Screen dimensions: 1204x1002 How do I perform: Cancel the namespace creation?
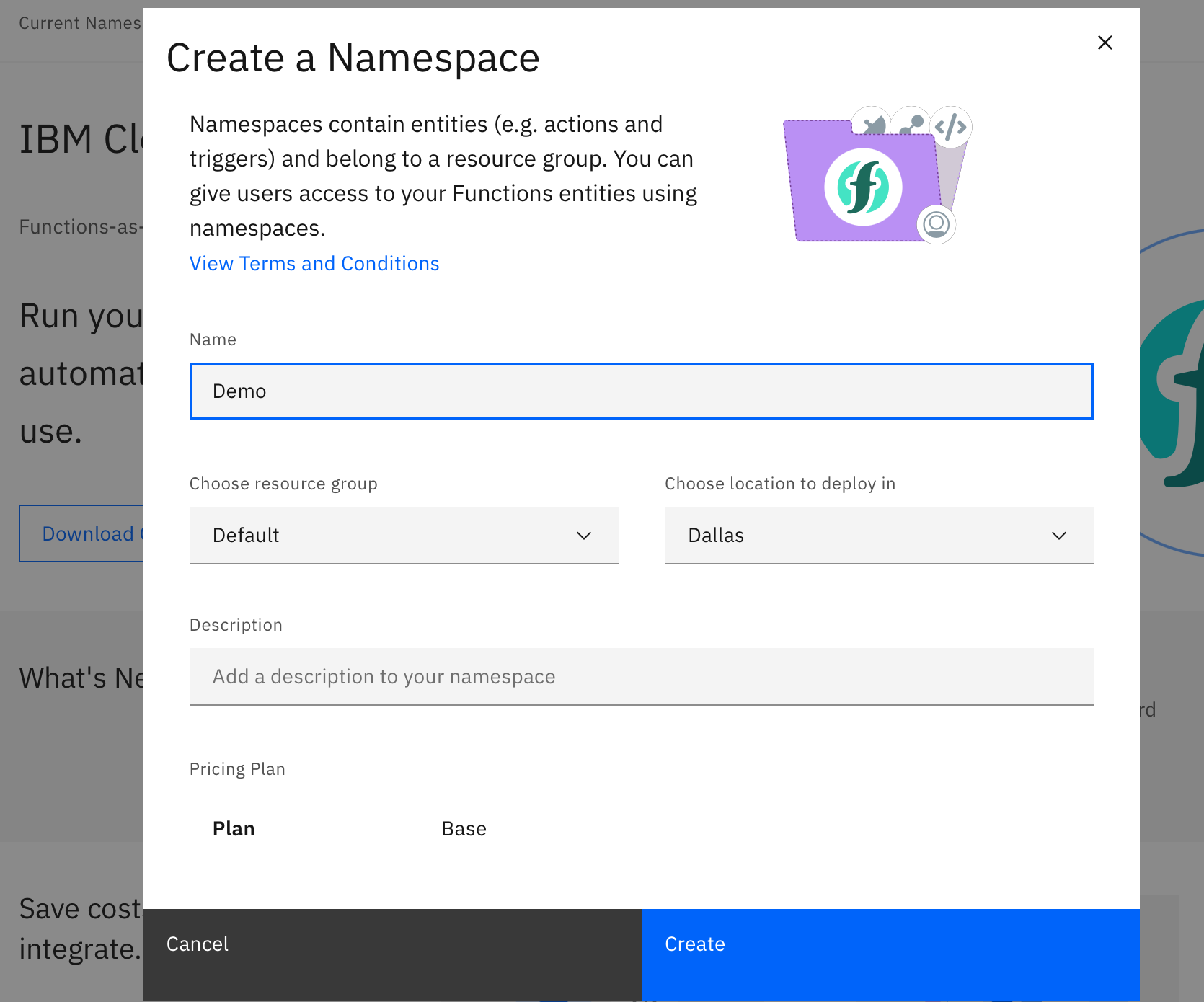click(392, 955)
